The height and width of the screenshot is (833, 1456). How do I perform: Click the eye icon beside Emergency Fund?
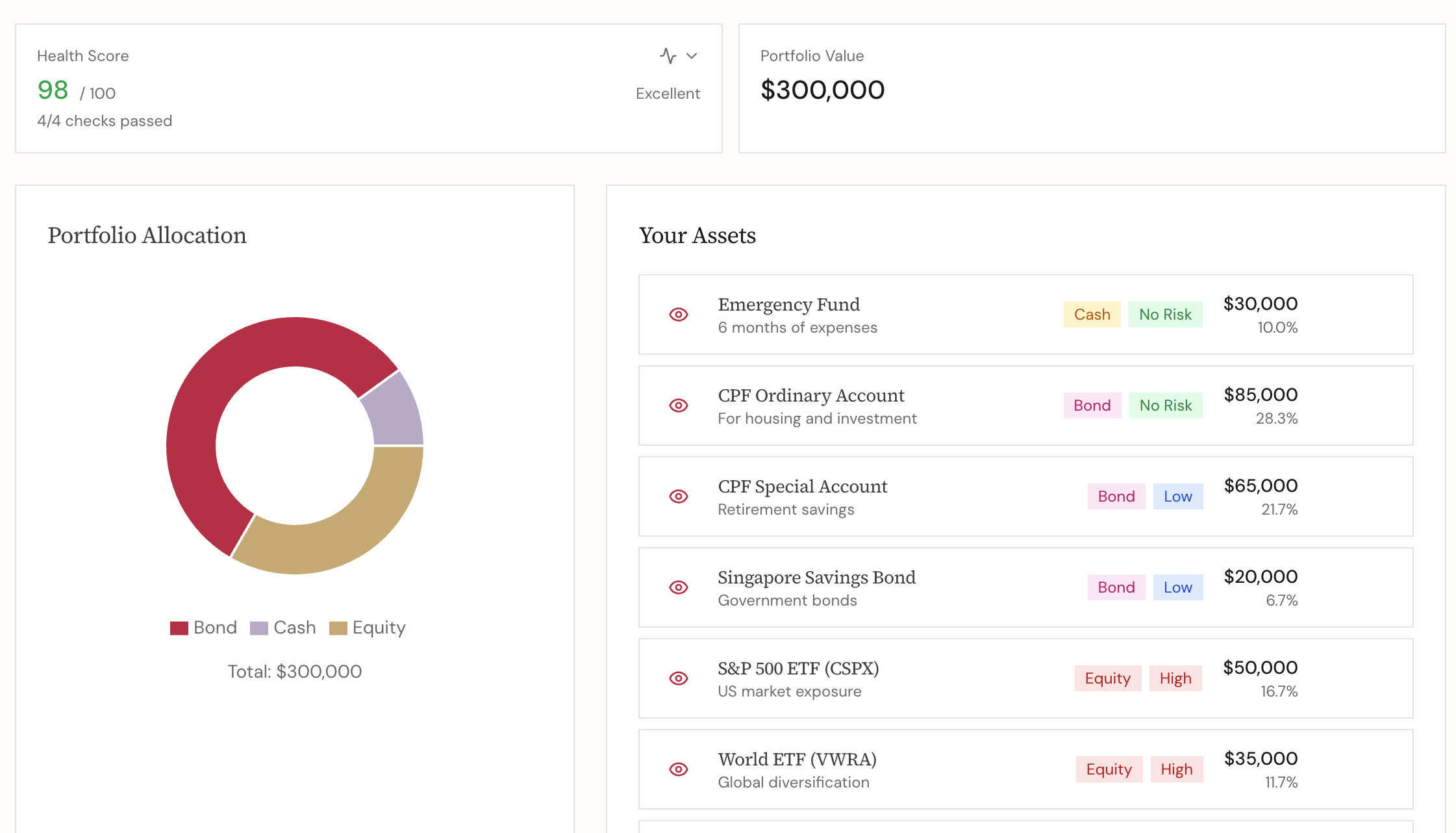(x=678, y=314)
